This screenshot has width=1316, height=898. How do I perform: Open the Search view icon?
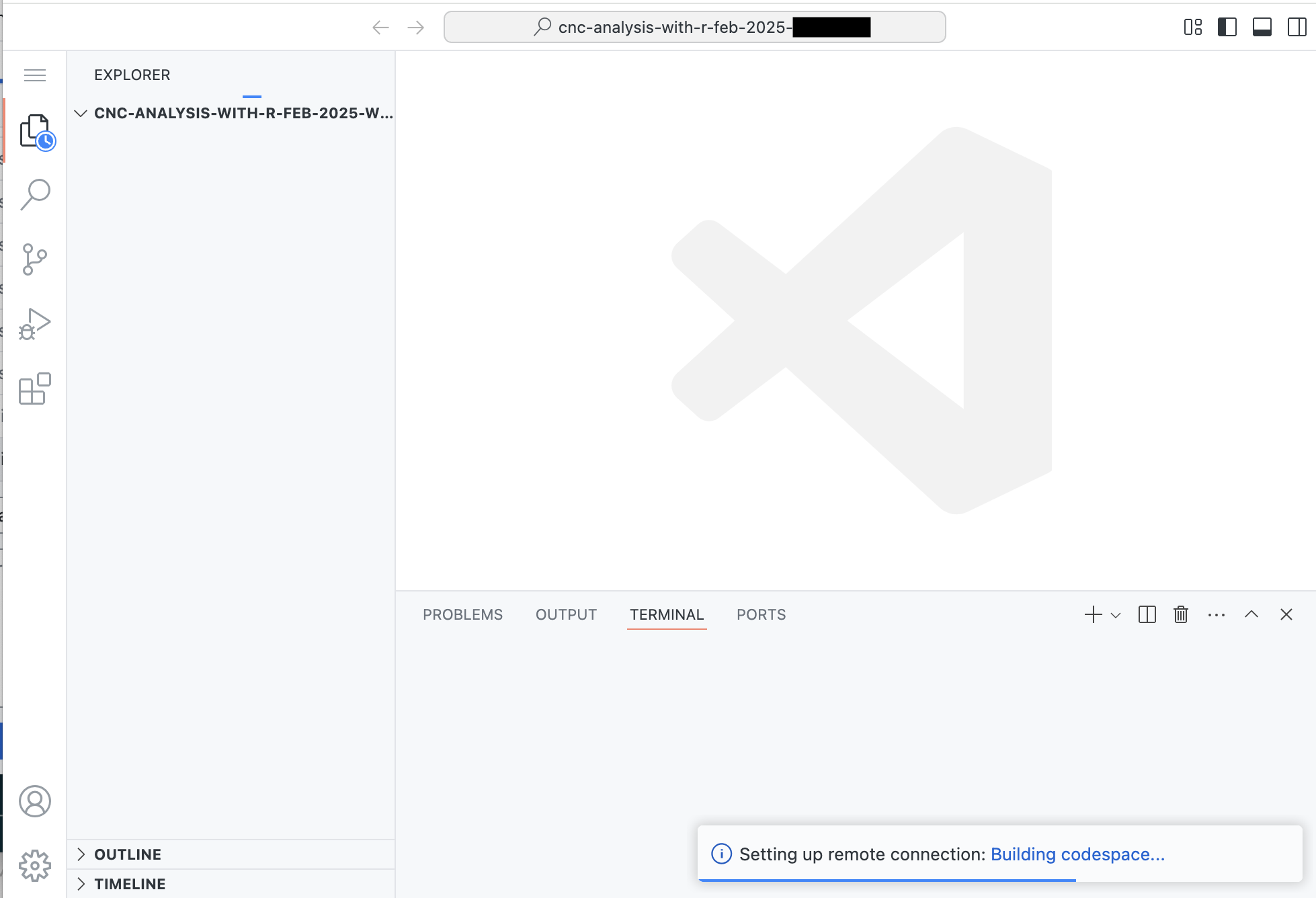click(x=35, y=195)
